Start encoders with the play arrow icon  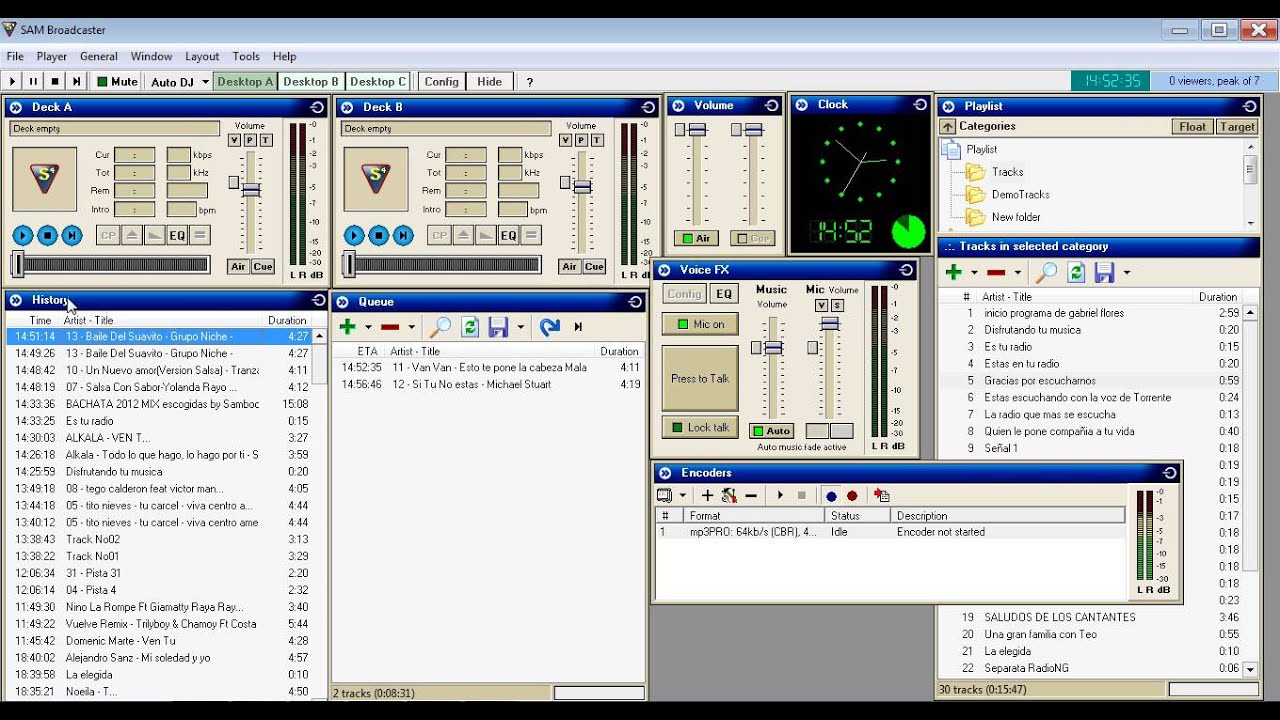pyautogui.click(x=780, y=495)
